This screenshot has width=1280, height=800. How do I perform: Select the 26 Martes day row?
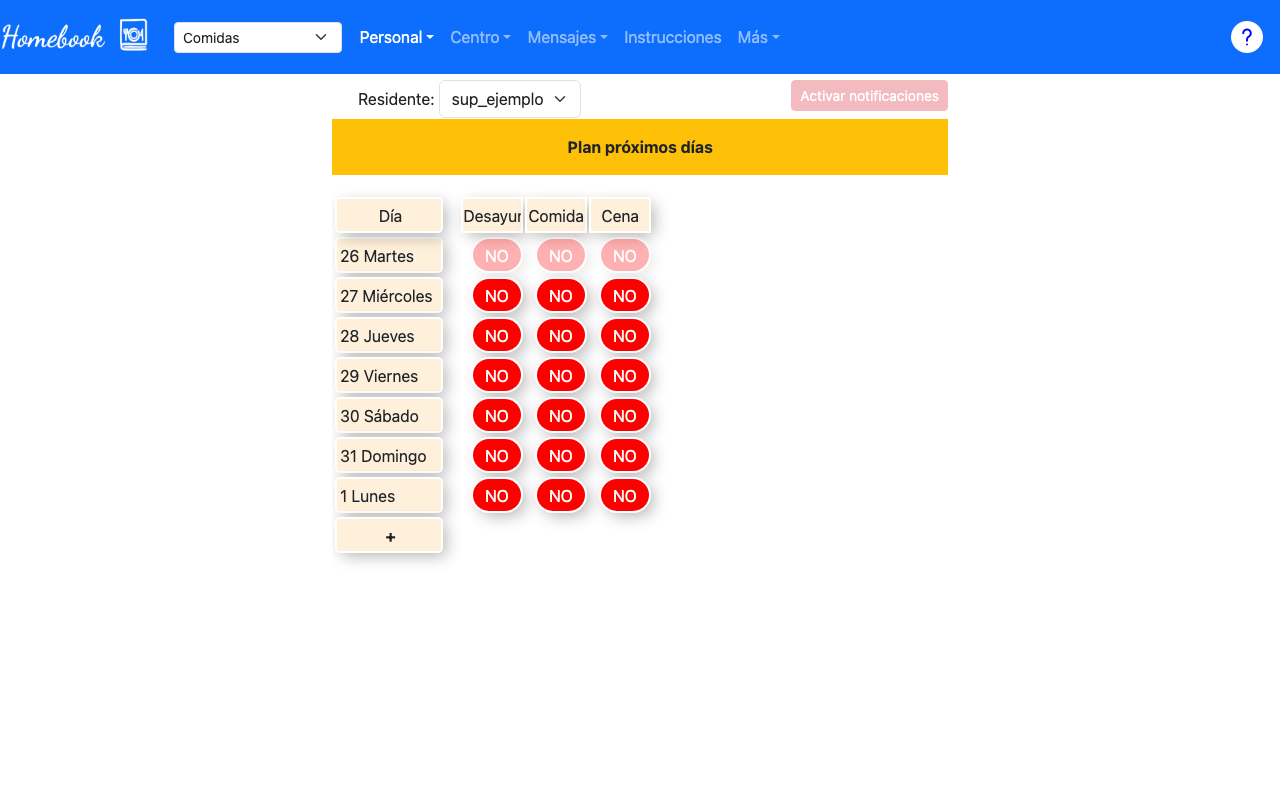(390, 256)
